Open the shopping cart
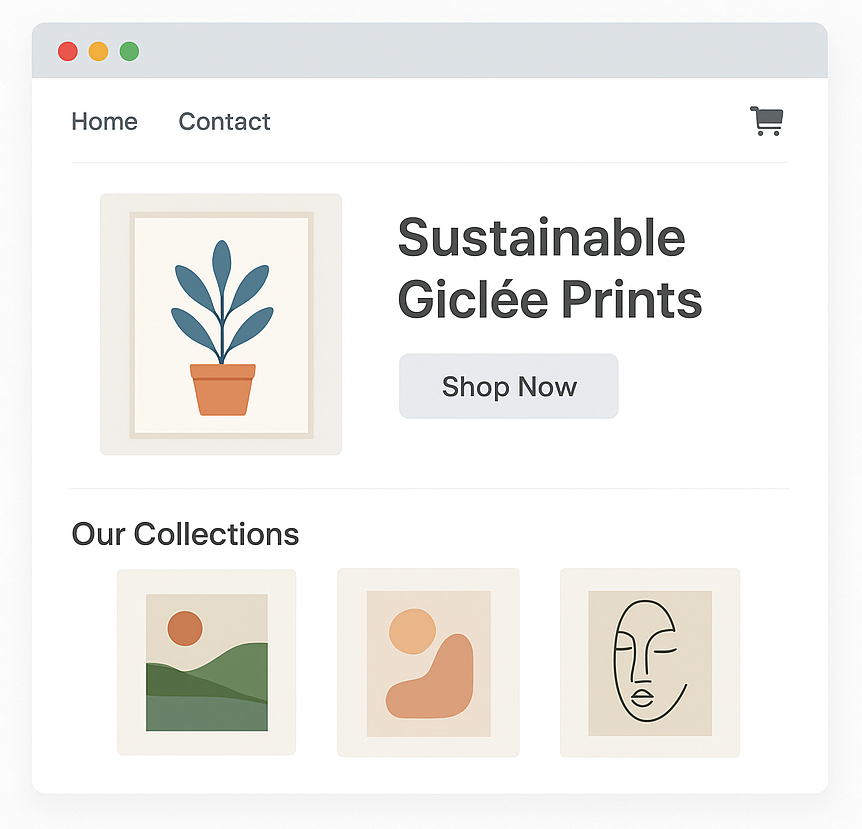Screen dimensions: 862x829 [767, 121]
